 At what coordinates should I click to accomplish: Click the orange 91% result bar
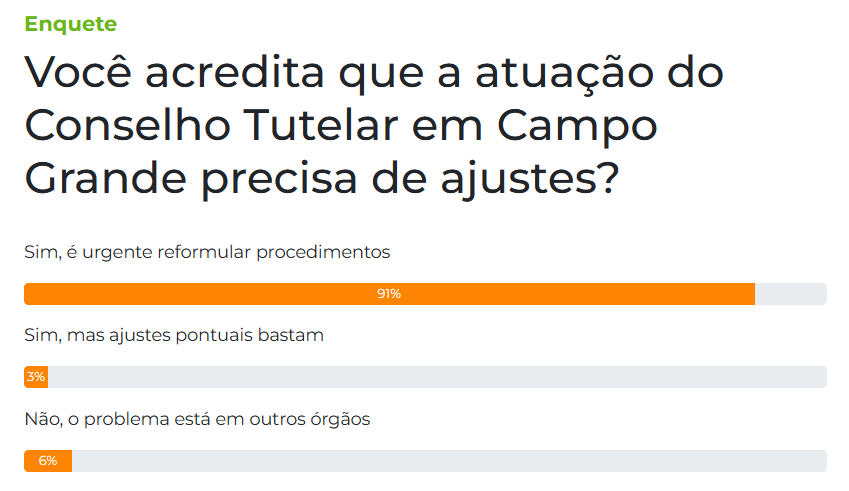pos(389,294)
